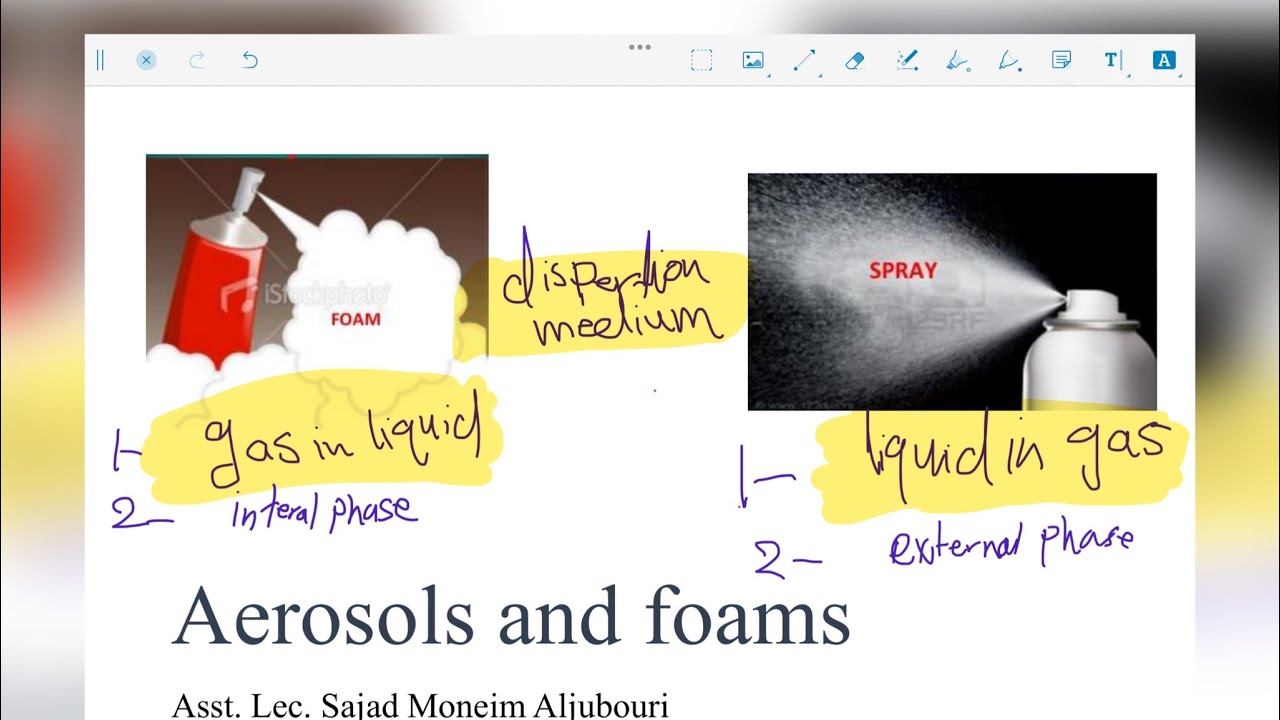
Task: Select the pen writing tool
Action: 908,60
